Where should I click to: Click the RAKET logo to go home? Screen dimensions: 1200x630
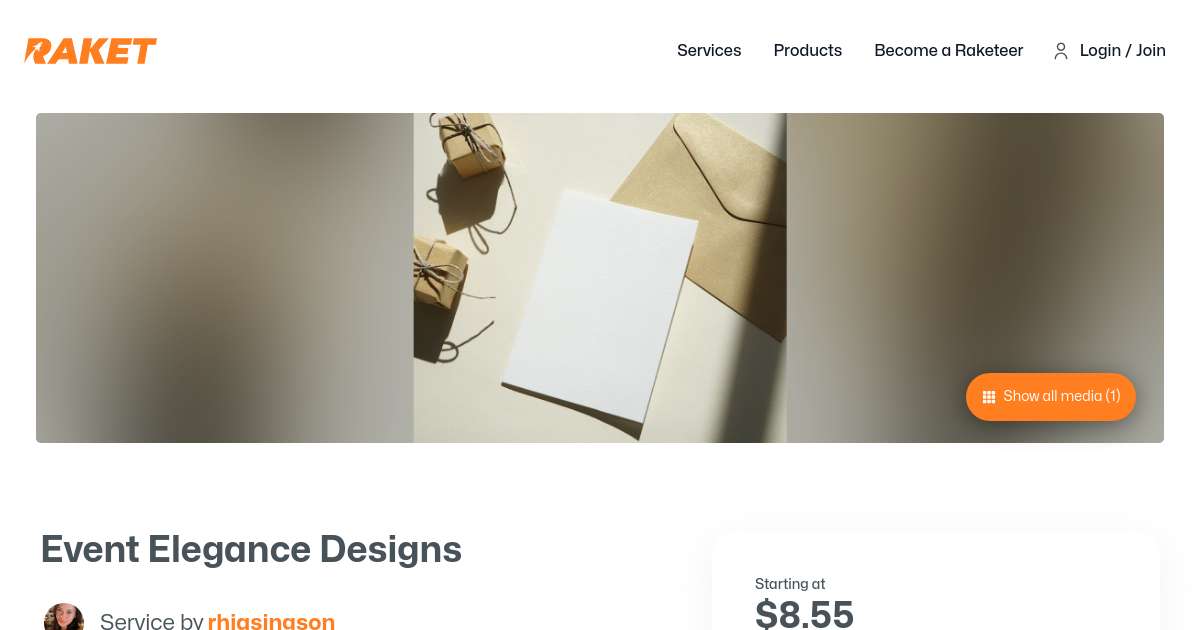click(x=91, y=51)
